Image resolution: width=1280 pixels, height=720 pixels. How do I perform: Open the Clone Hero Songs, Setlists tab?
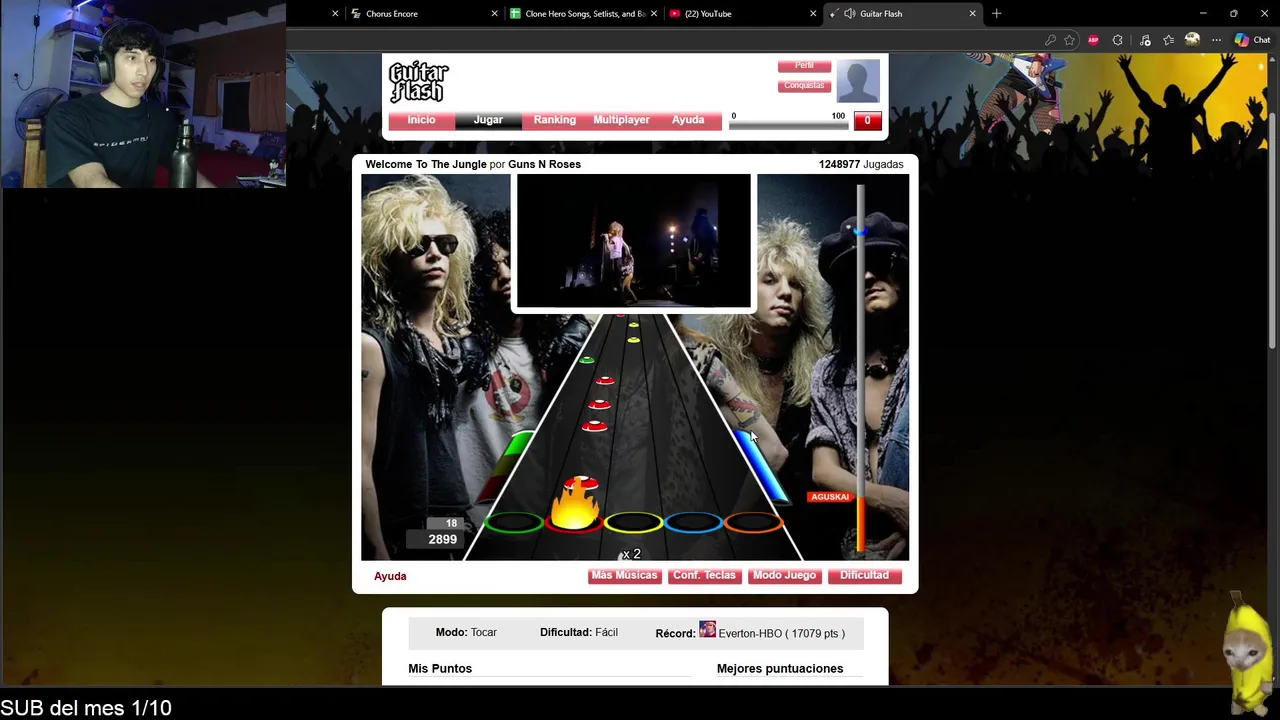[585, 14]
